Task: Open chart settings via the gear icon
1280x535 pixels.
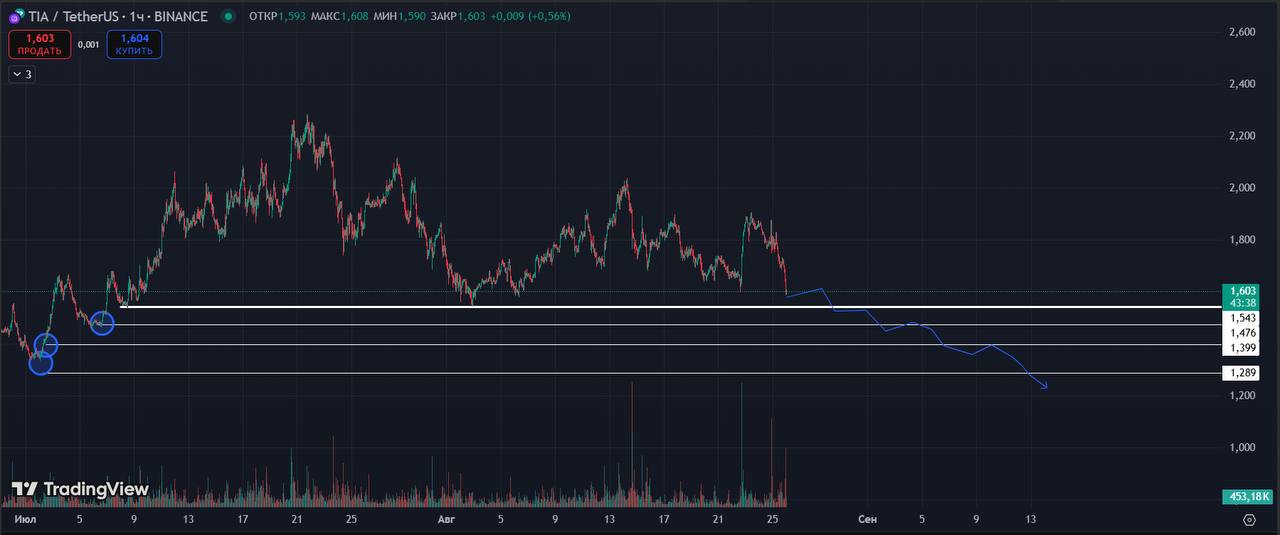Action: pyautogui.click(x=1249, y=520)
